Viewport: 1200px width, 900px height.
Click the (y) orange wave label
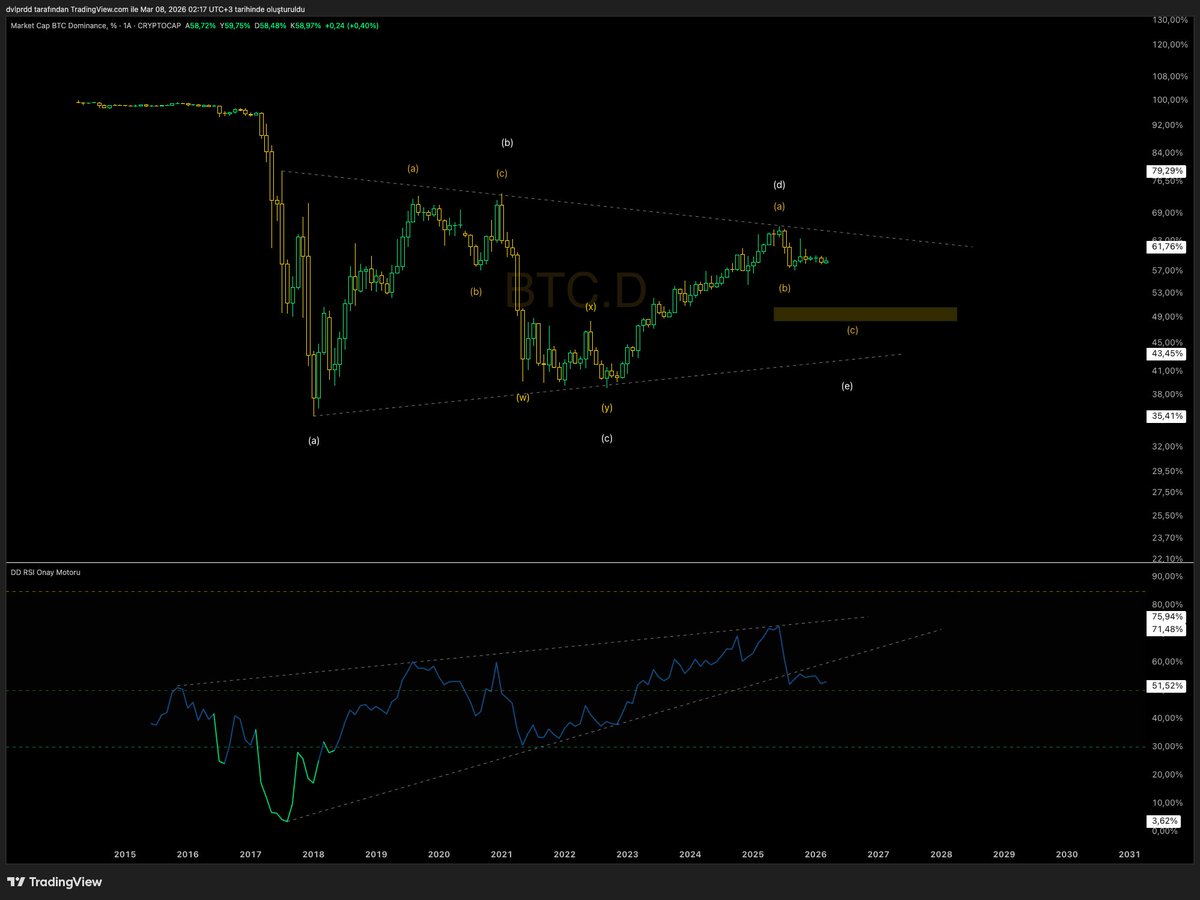[x=606, y=407]
